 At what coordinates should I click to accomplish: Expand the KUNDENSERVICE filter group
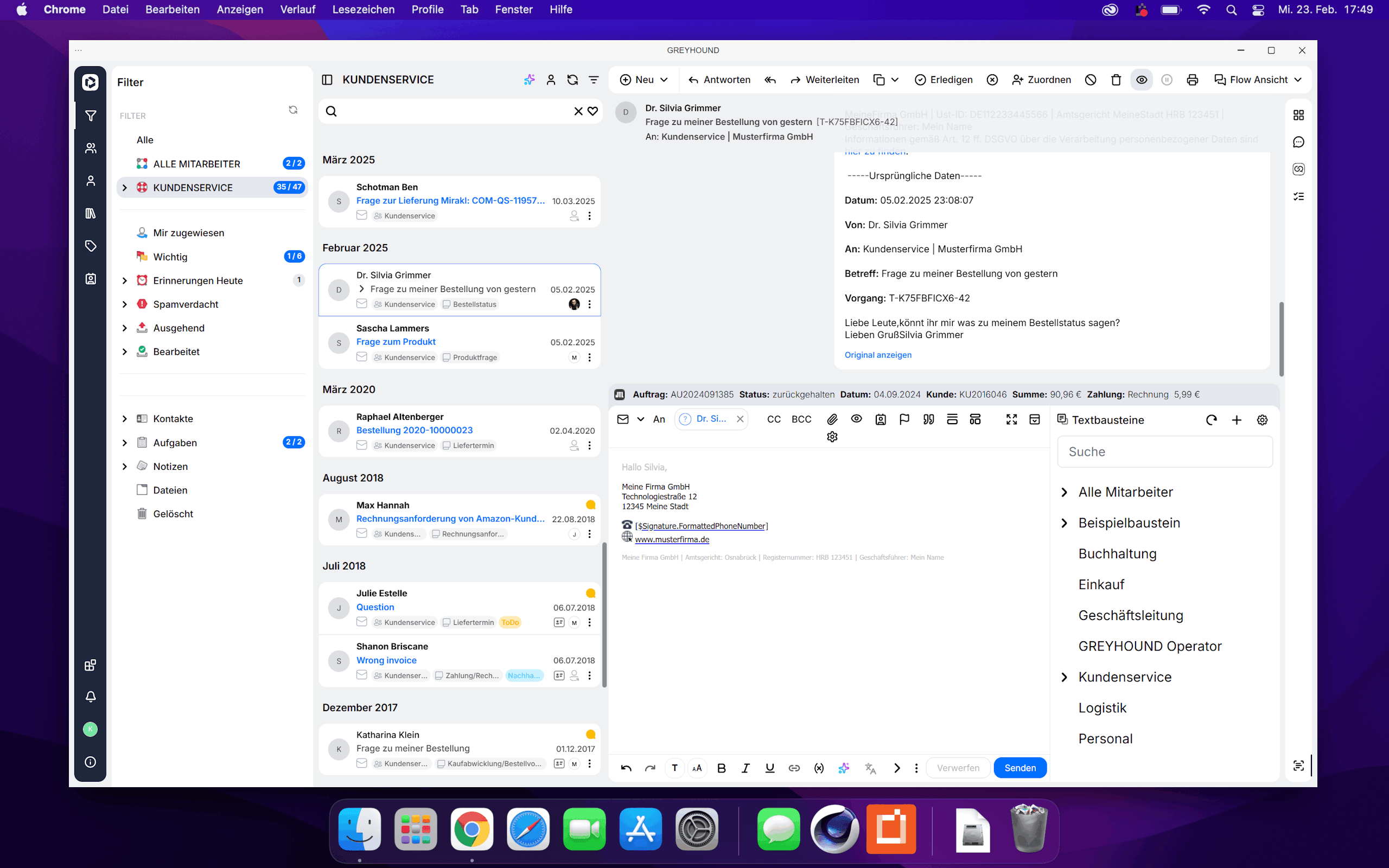click(125, 188)
